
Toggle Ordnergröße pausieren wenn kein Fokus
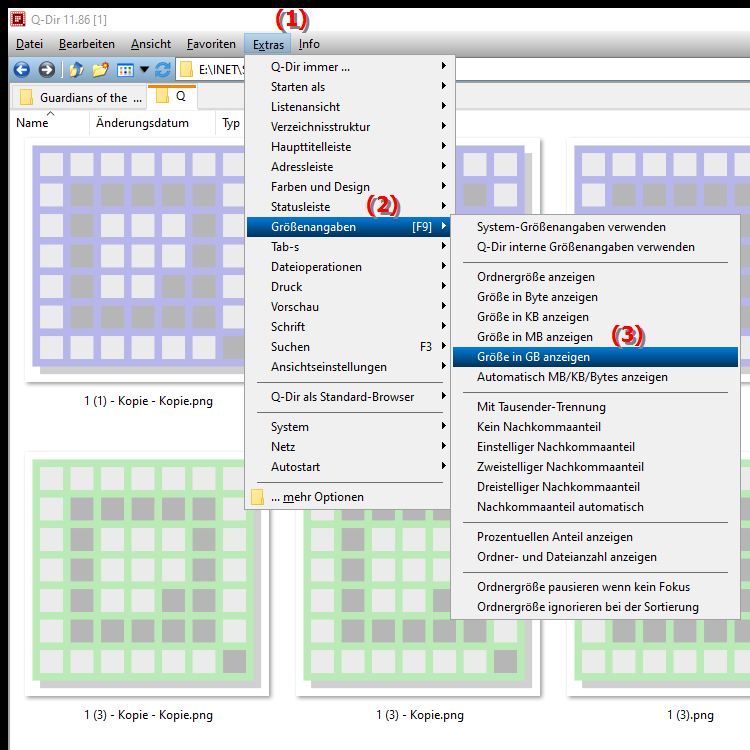[595, 587]
